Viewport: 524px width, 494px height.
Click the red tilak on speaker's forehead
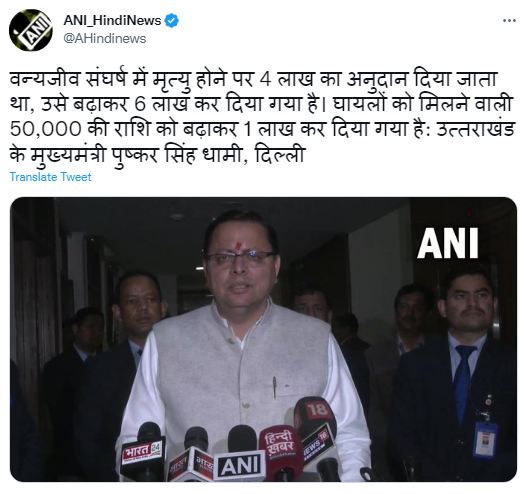click(238, 245)
